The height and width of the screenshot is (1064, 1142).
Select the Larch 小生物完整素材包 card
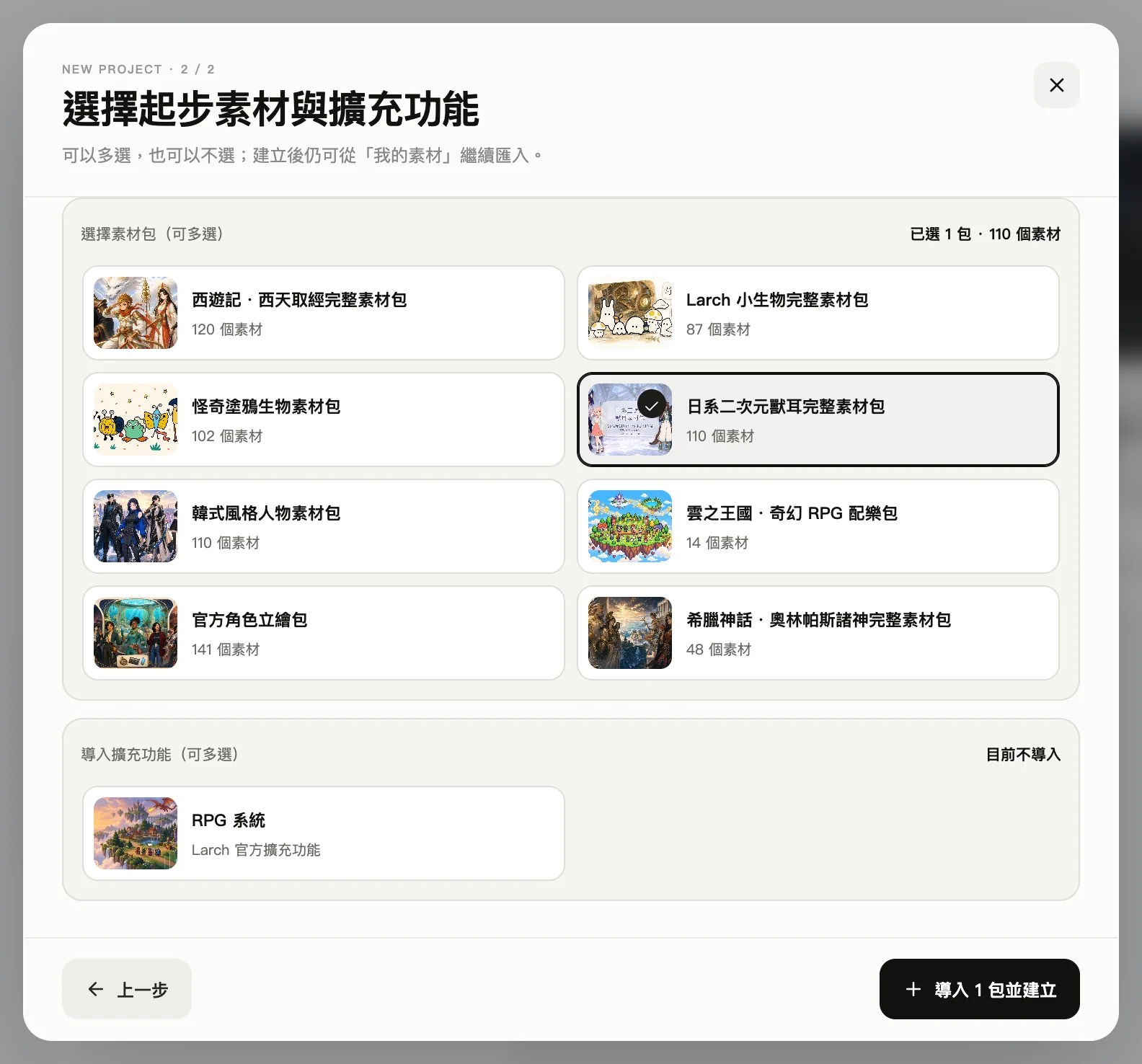(818, 313)
